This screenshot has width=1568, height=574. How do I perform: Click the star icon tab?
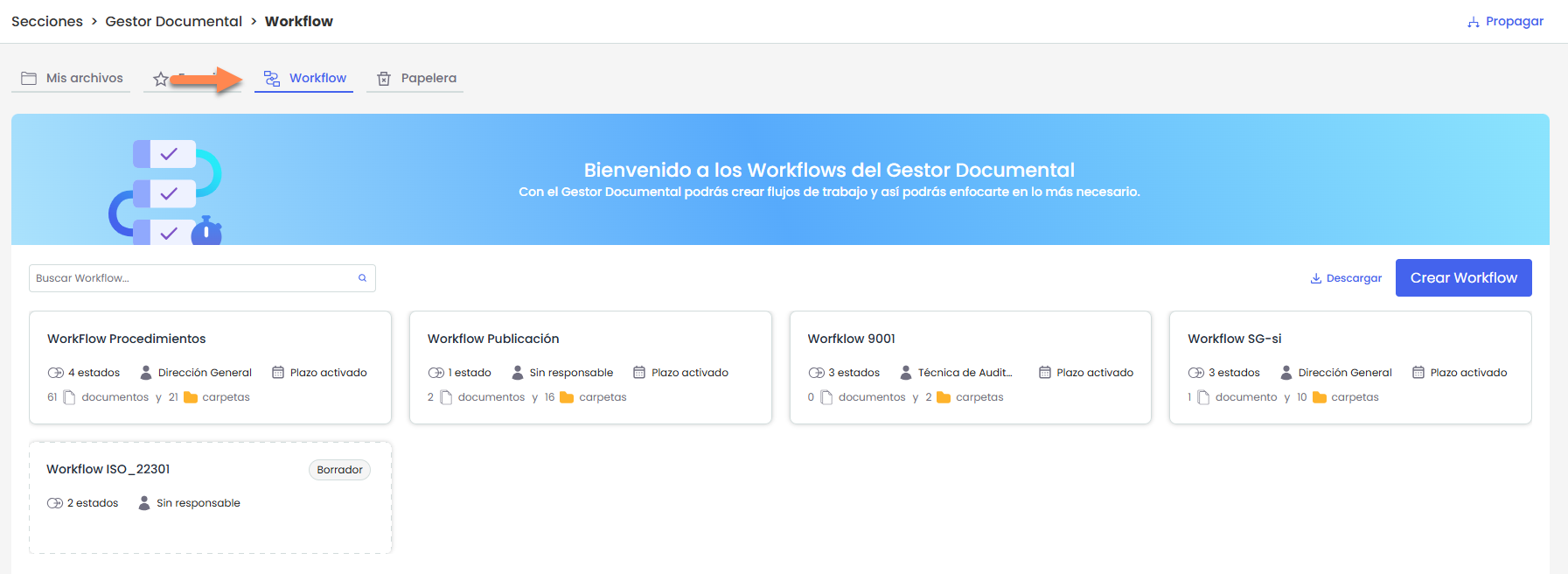point(160,79)
